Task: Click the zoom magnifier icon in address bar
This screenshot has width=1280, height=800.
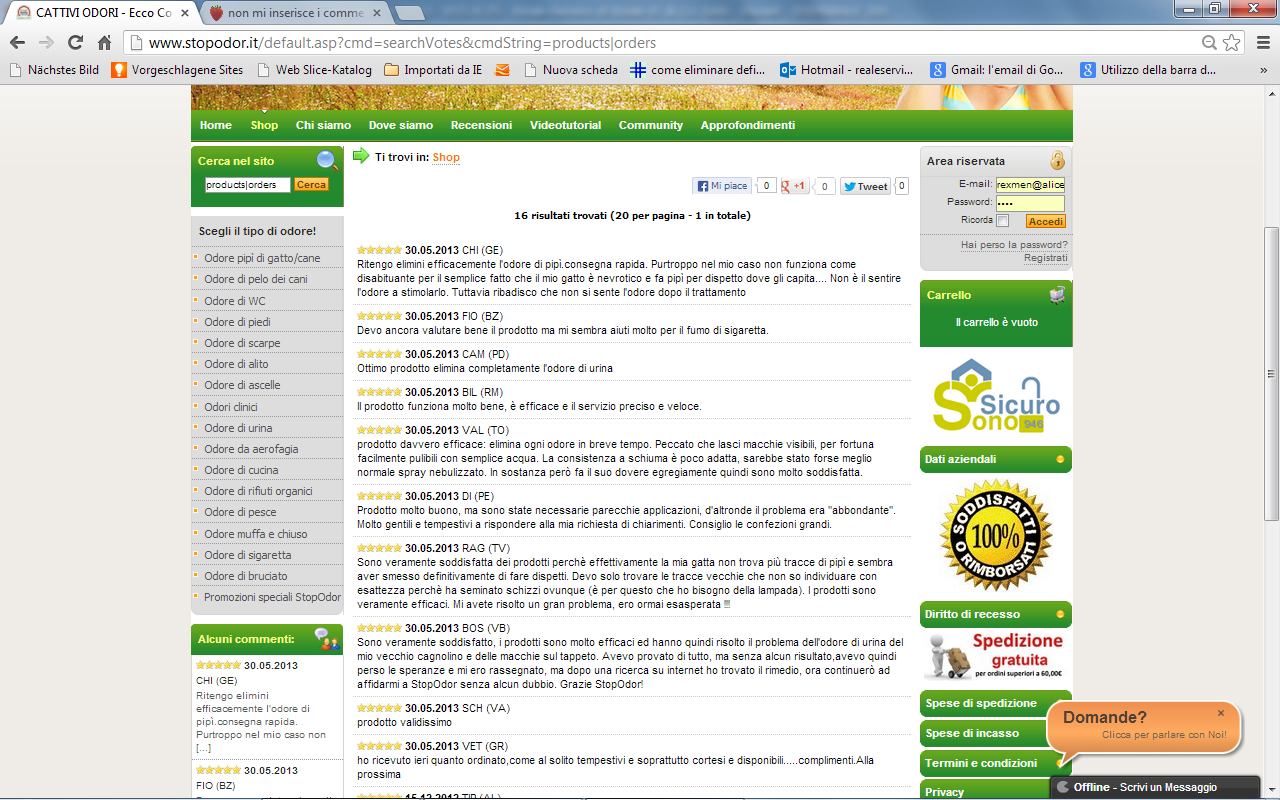Action: 1209,43
